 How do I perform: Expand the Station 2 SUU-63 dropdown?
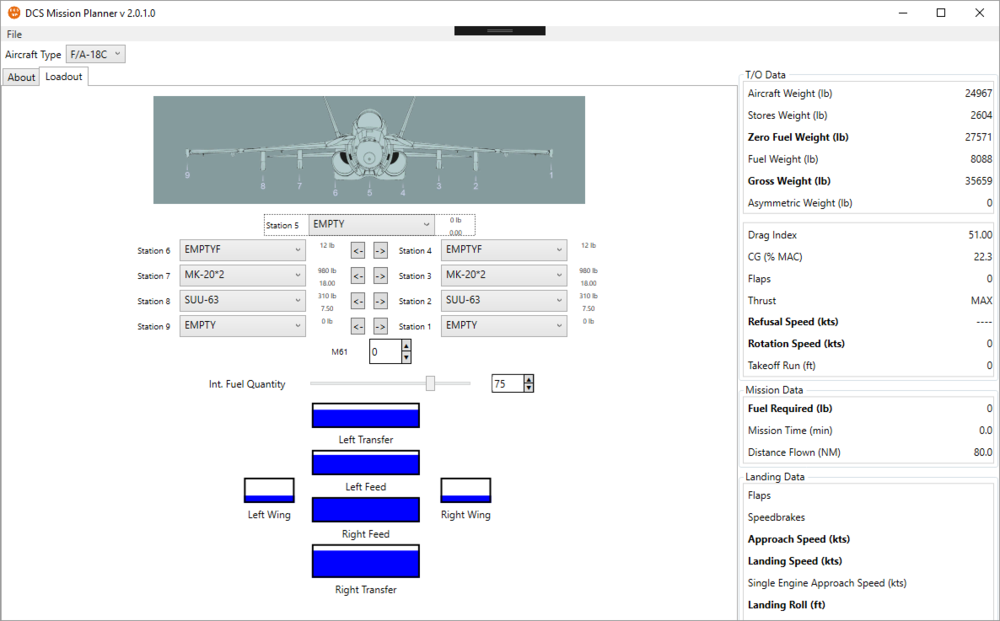504,300
